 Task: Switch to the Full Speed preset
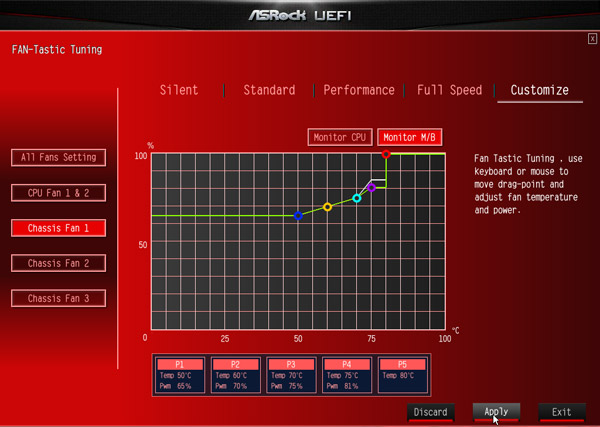pos(449,90)
